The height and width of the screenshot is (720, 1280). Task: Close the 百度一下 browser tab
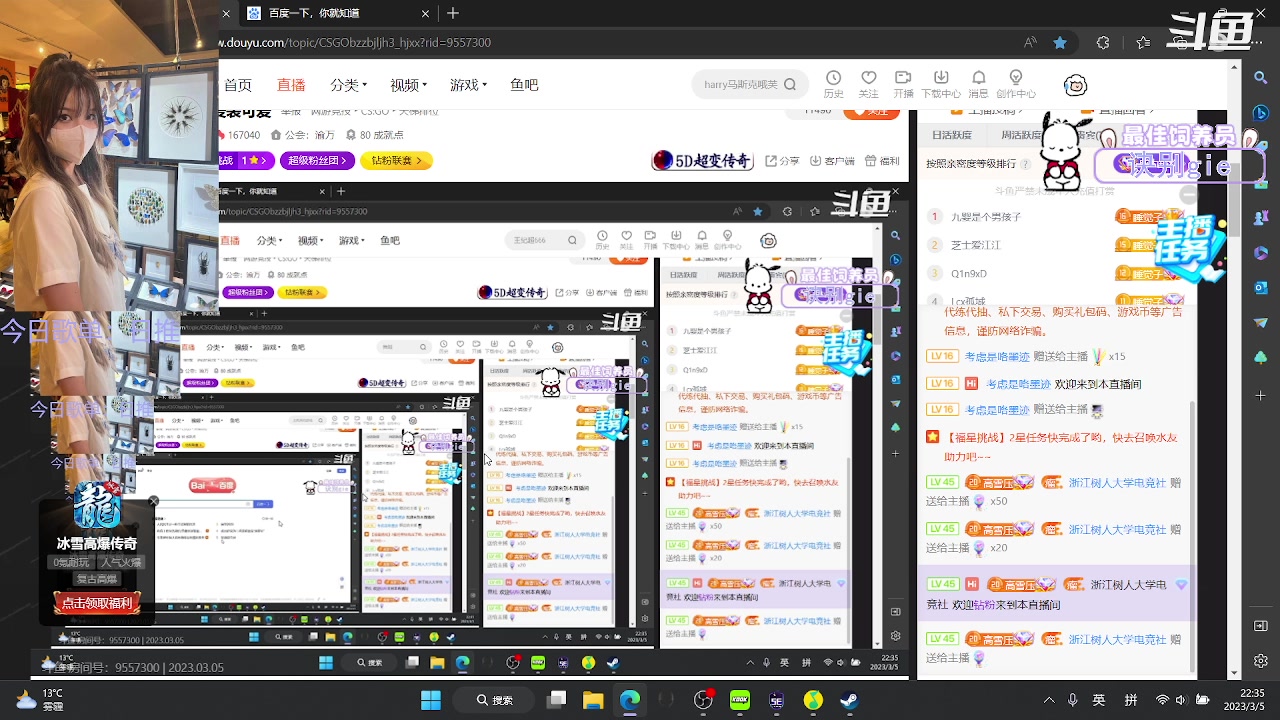pyautogui.click(x=425, y=13)
